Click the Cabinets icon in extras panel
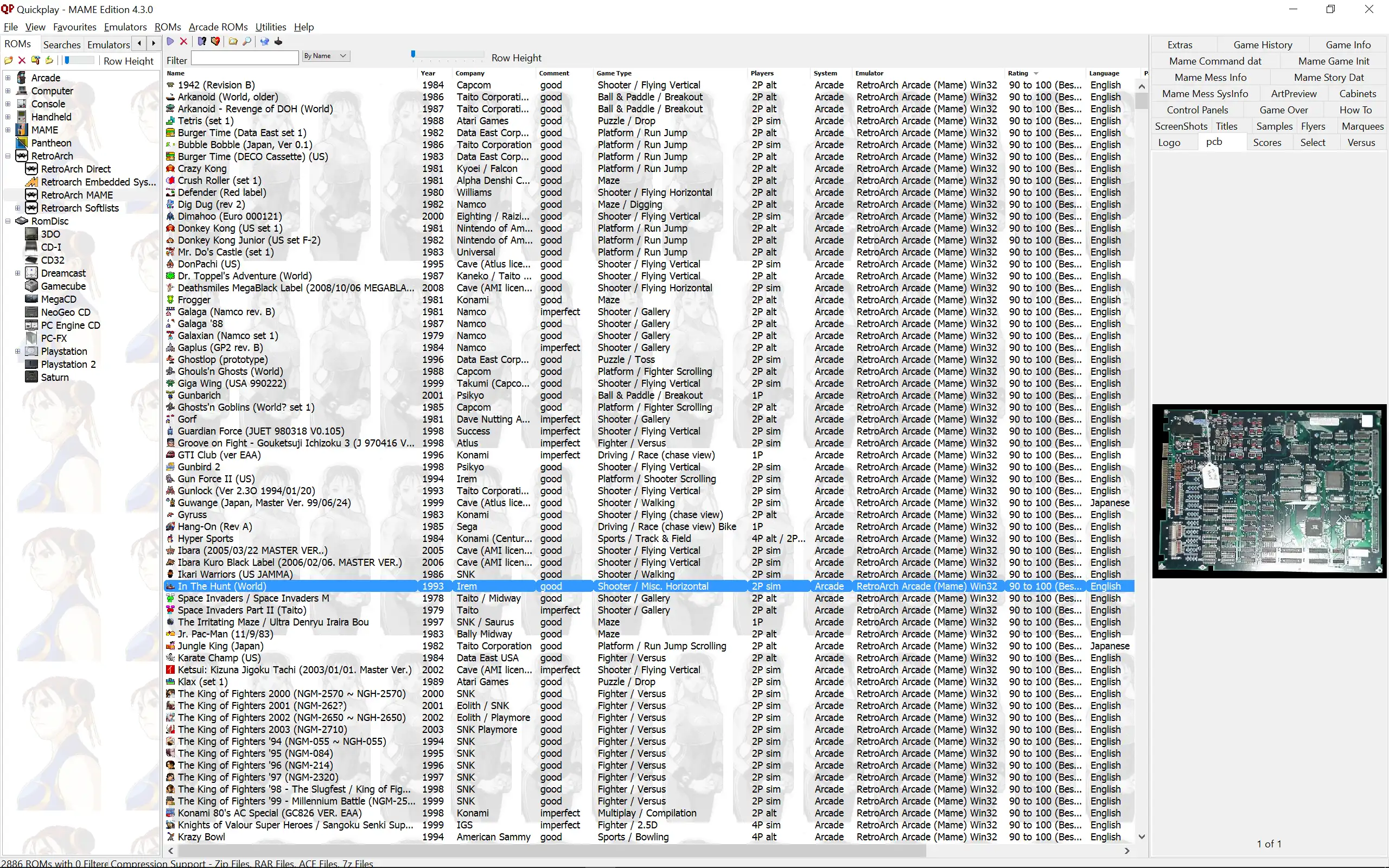This screenshot has height=868, width=1389. tap(1357, 93)
